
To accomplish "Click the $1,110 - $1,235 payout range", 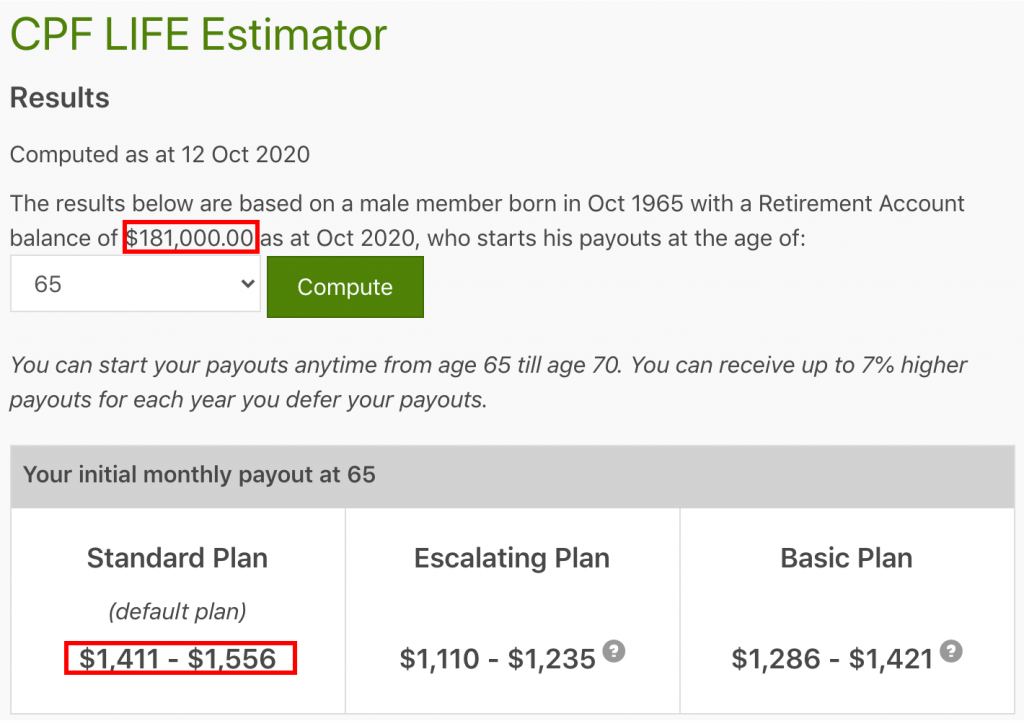I will [497, 659].
